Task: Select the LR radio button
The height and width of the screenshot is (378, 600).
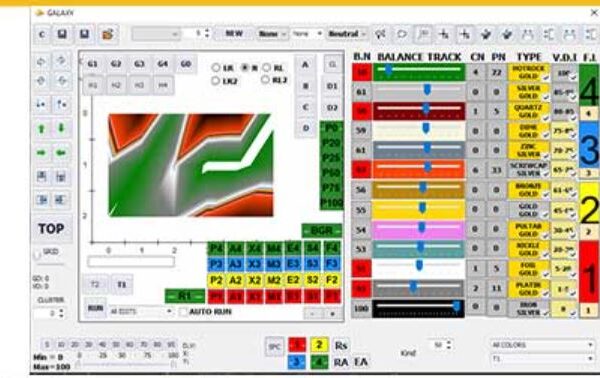Action: 216,68
